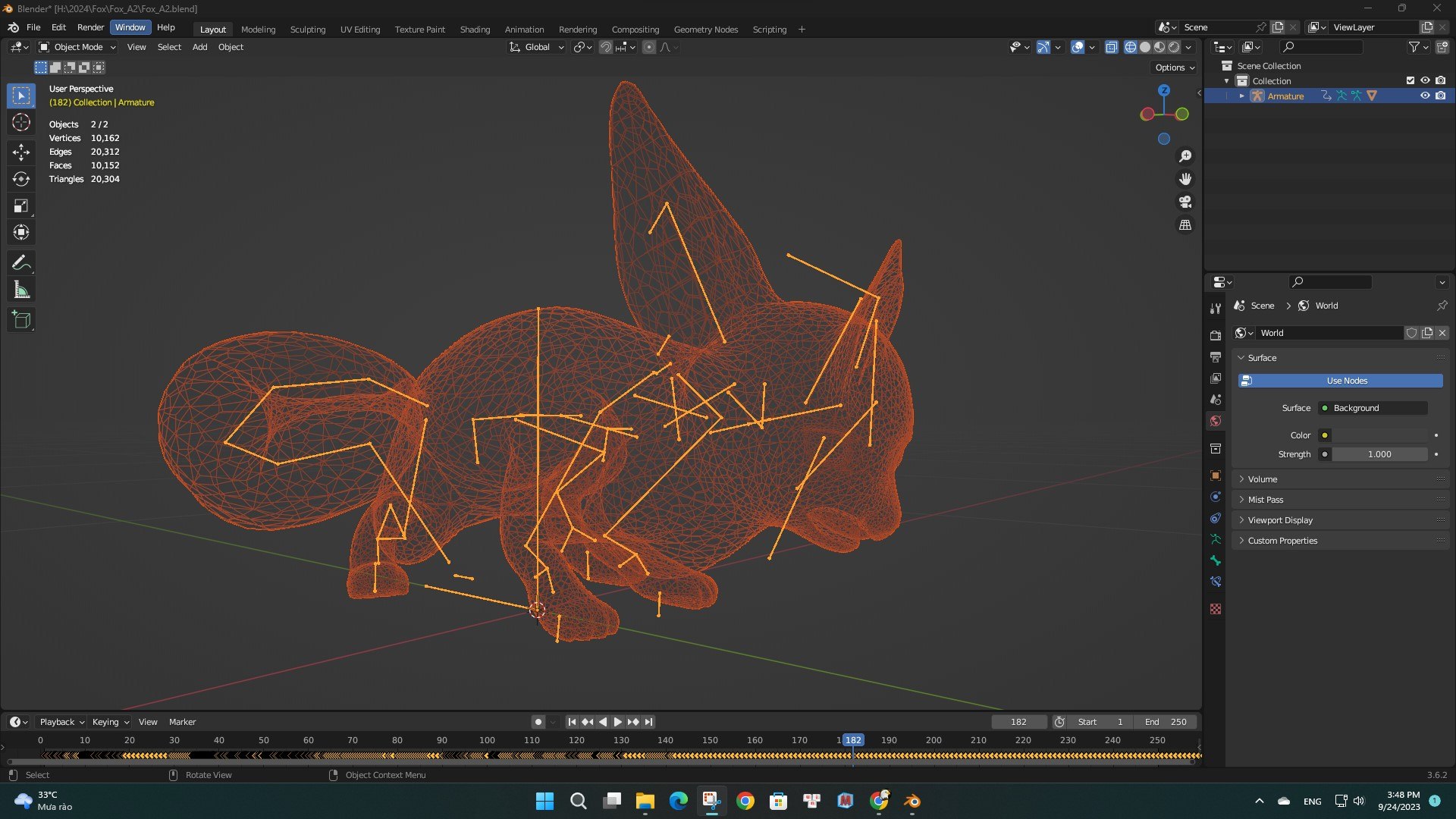Screen dimensions: 1456x819
Task: Open the Object Mode dropdown
Action: 77,47
